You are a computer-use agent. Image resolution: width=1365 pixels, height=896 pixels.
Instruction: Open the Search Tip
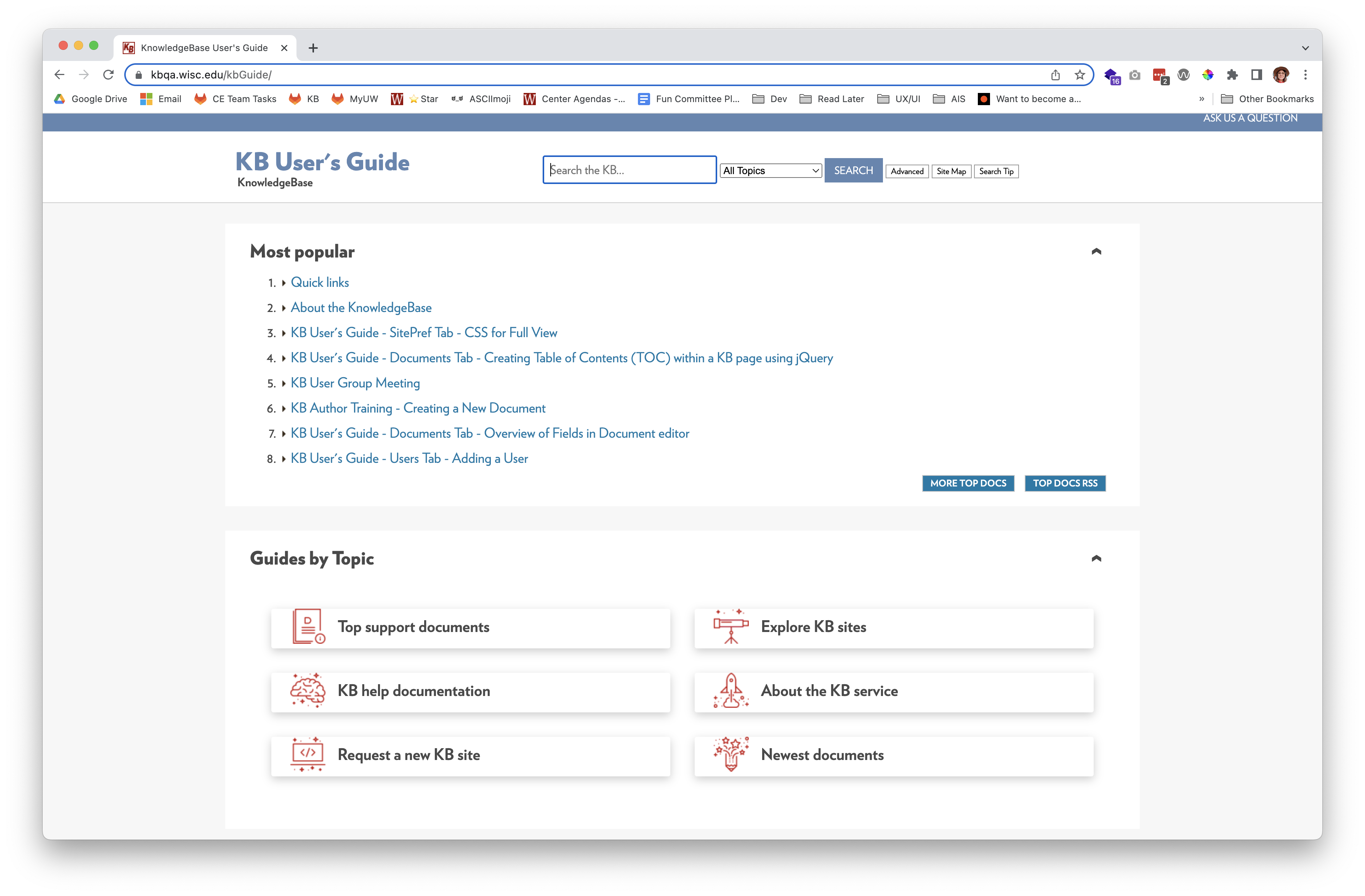[996, 171]
